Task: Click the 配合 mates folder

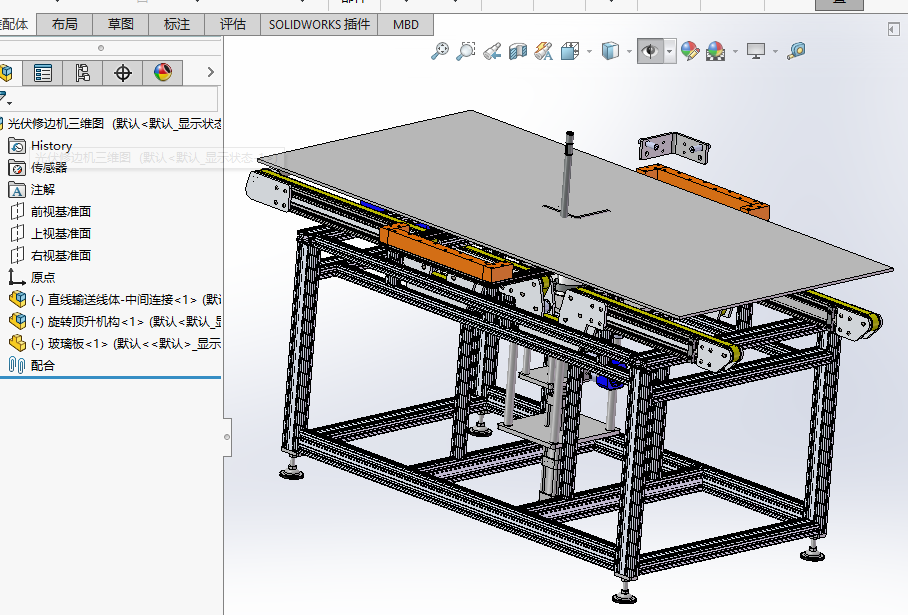Action: 43,365
